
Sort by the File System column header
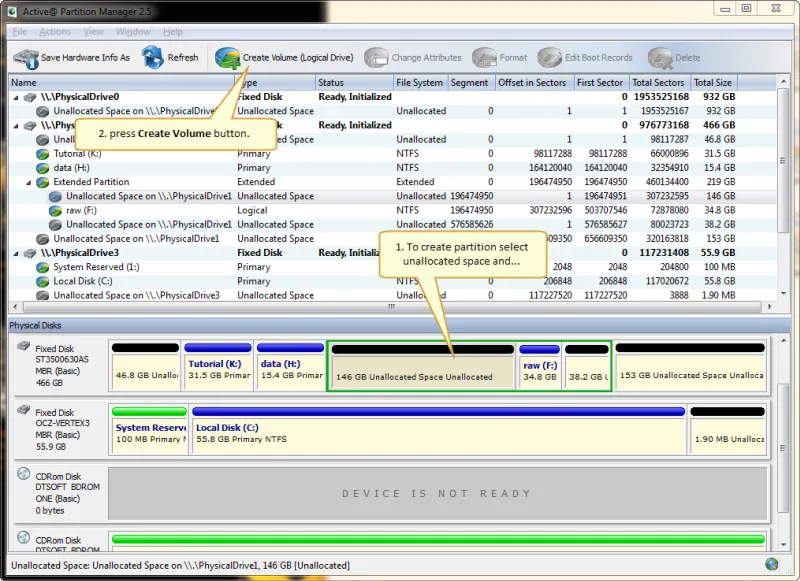[x=418, y=83]
